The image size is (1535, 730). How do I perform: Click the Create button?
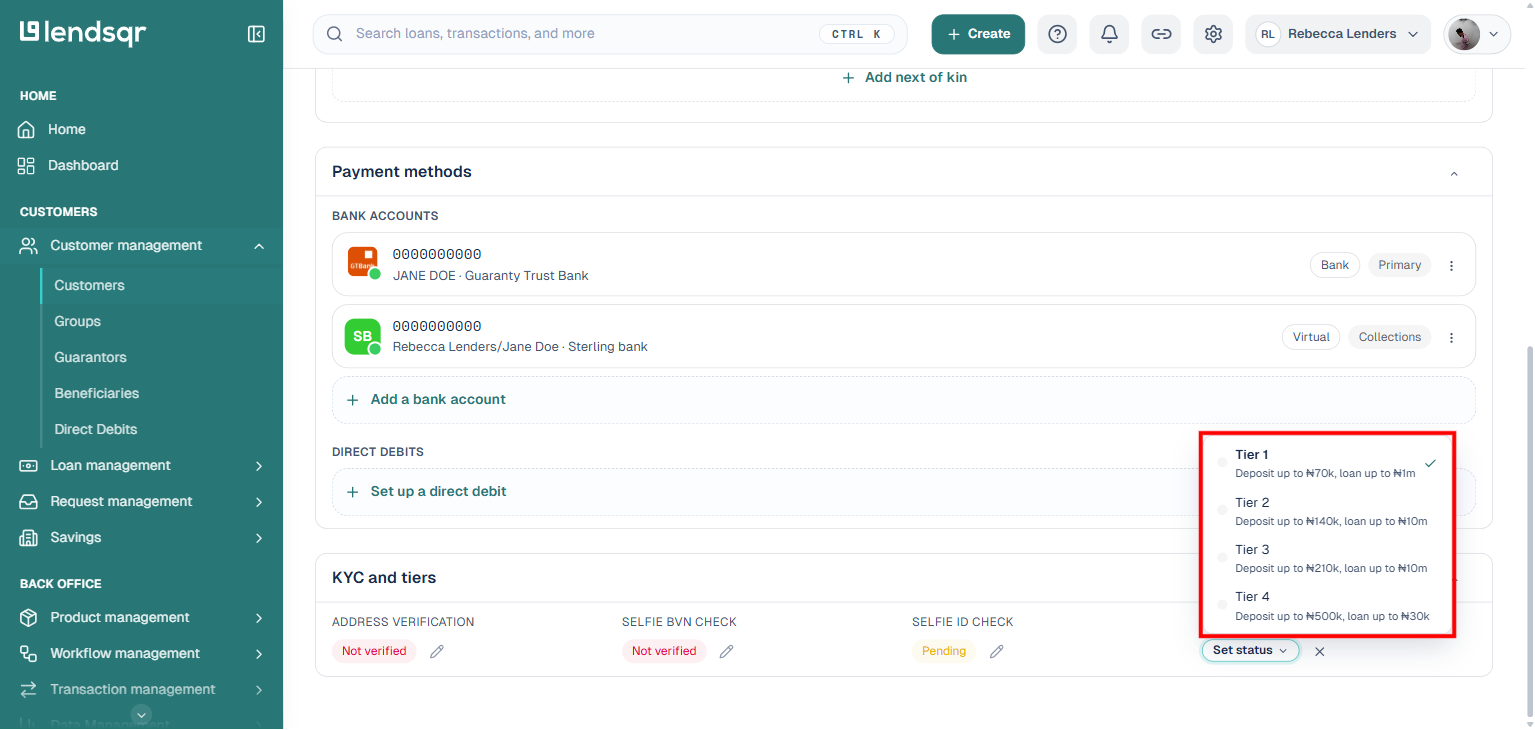tap(978, 34)
